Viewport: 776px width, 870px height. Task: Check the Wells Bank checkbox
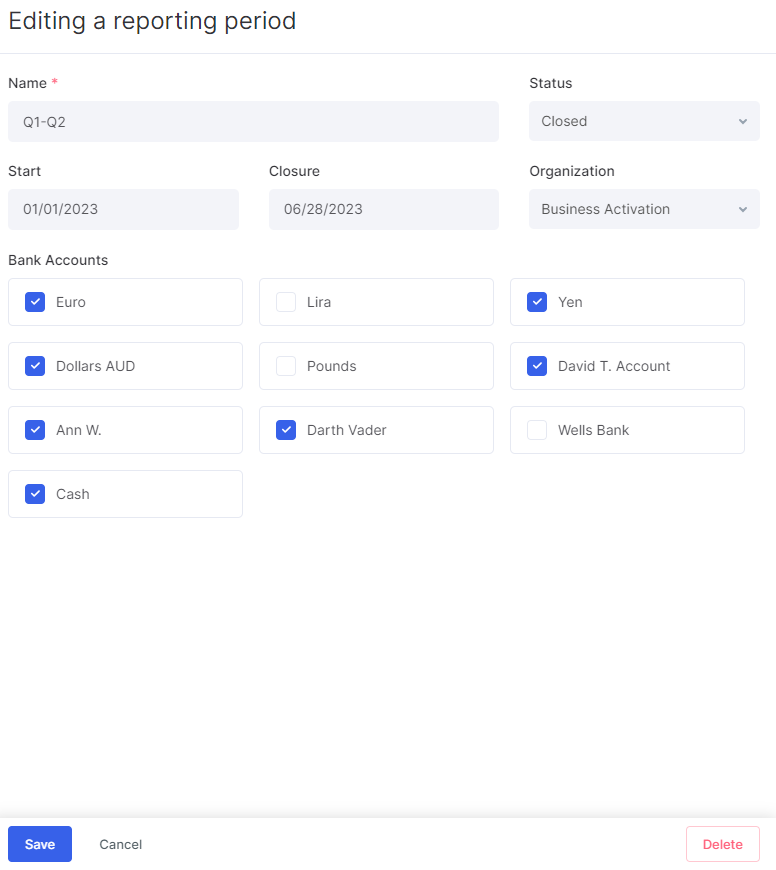point(537,430)
